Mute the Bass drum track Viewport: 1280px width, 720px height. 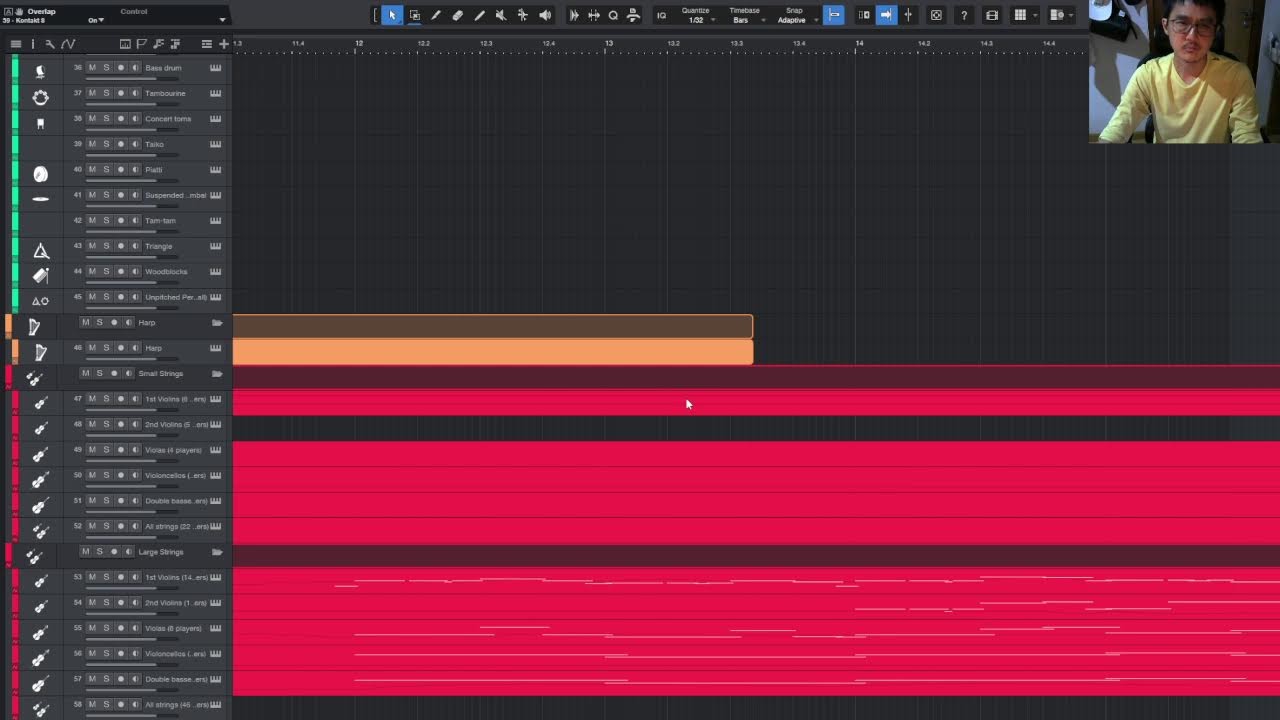coord(92,67)
